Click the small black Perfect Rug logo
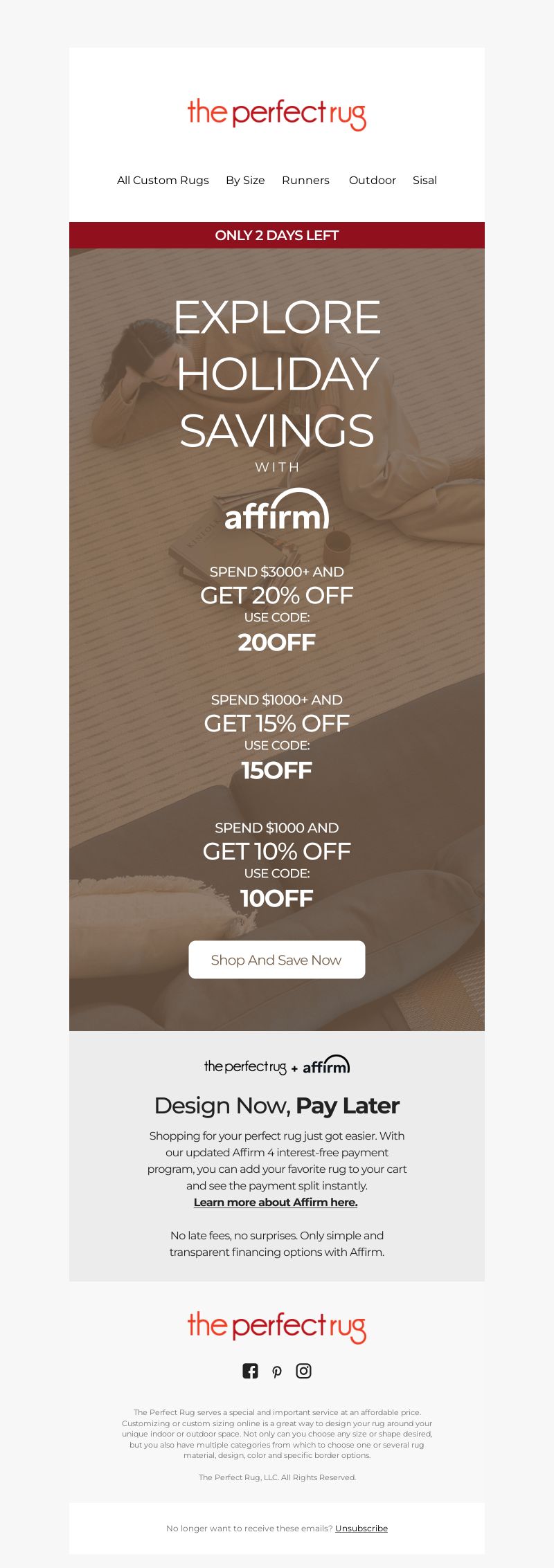This screenshot has height=1568, width=554. [x=245, y=1067]
